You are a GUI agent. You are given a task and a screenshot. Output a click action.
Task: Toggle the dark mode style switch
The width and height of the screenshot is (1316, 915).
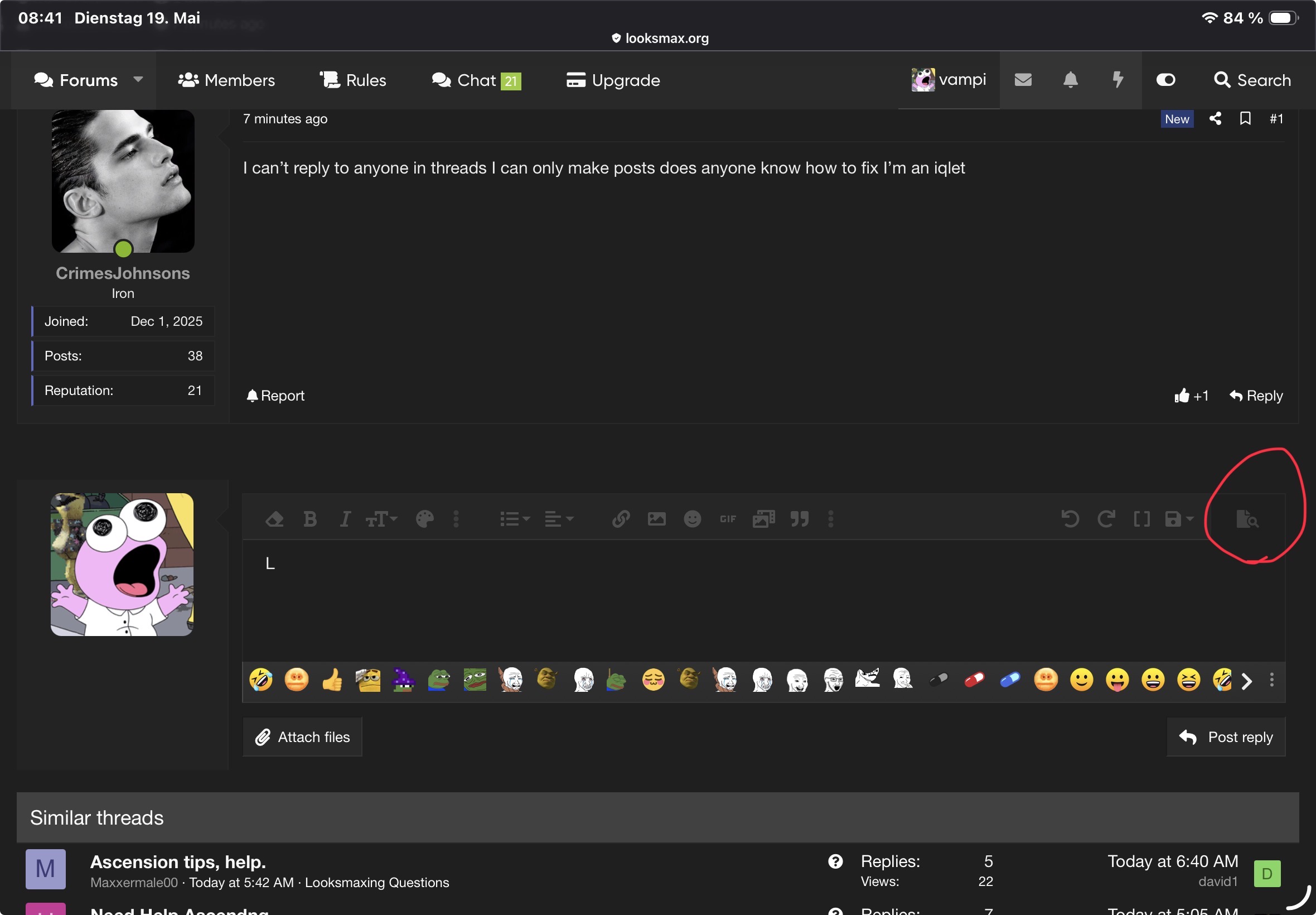[1166, 80]
